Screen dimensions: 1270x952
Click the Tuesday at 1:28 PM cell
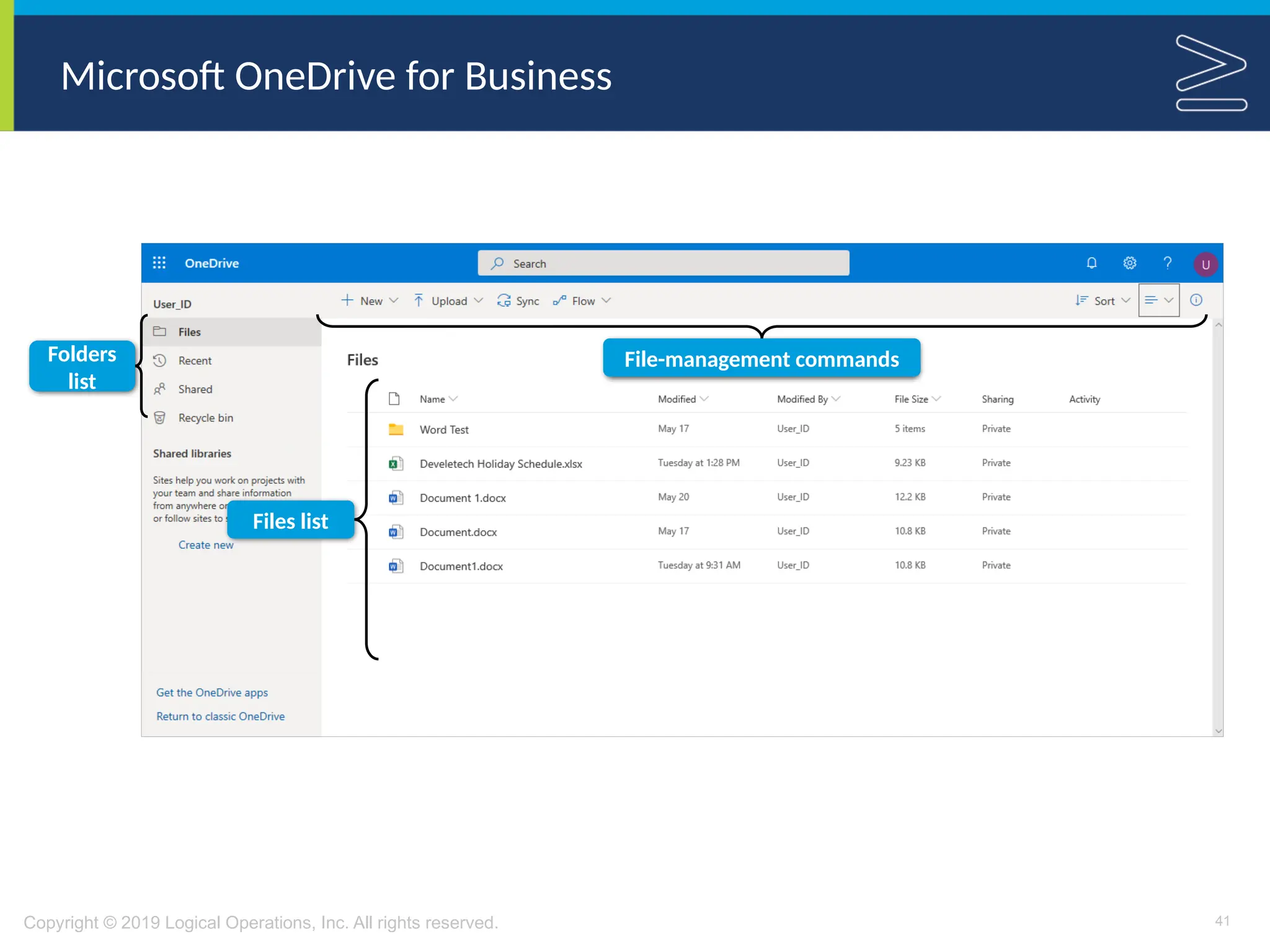pyautogui.click(x=698, y=462)
